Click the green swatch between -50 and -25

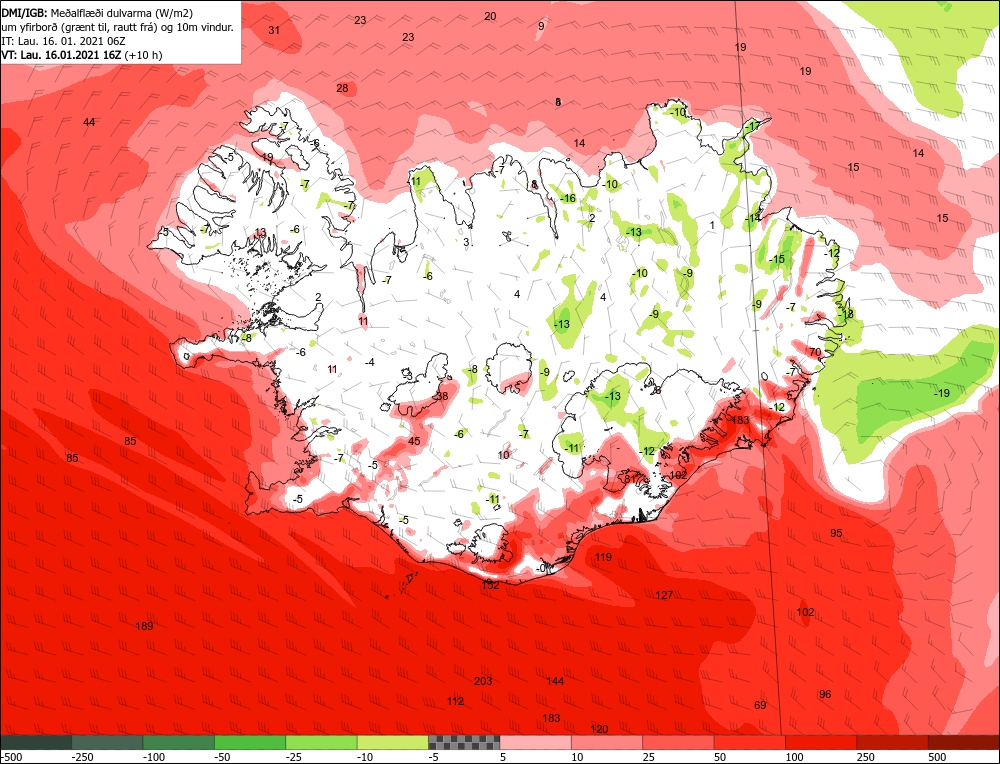pos(250,742)
